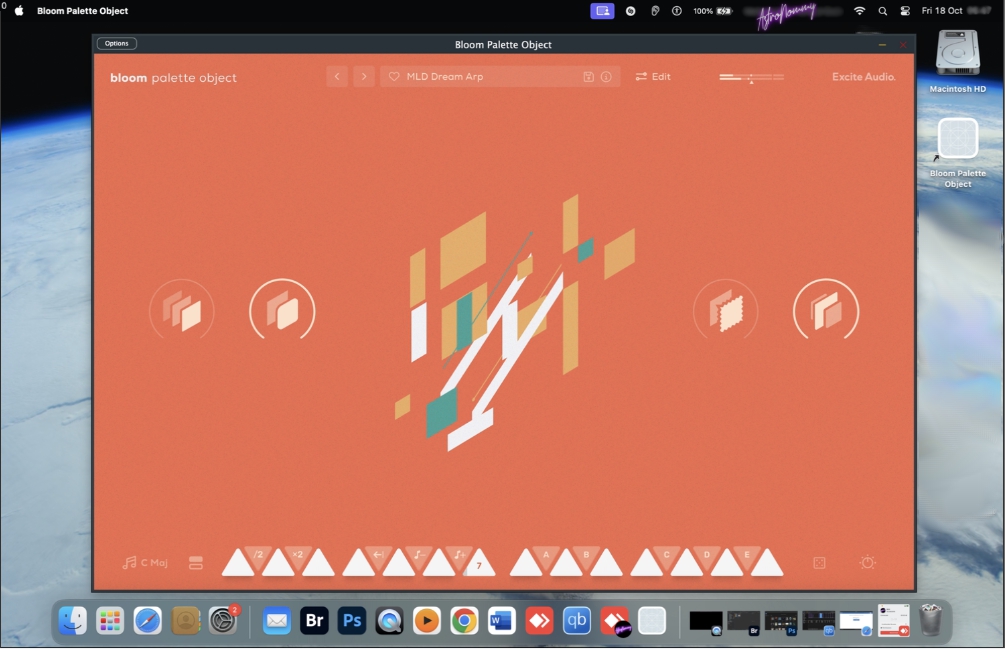Select Bloom Palette Object desktop shortcut
Viewport: 1005px width, 649px height.
[958, 152]
